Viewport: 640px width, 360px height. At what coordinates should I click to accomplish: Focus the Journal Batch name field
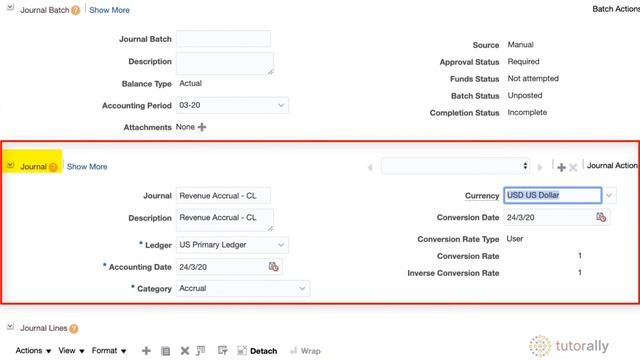pyautogui.click(x=223, y=39)
